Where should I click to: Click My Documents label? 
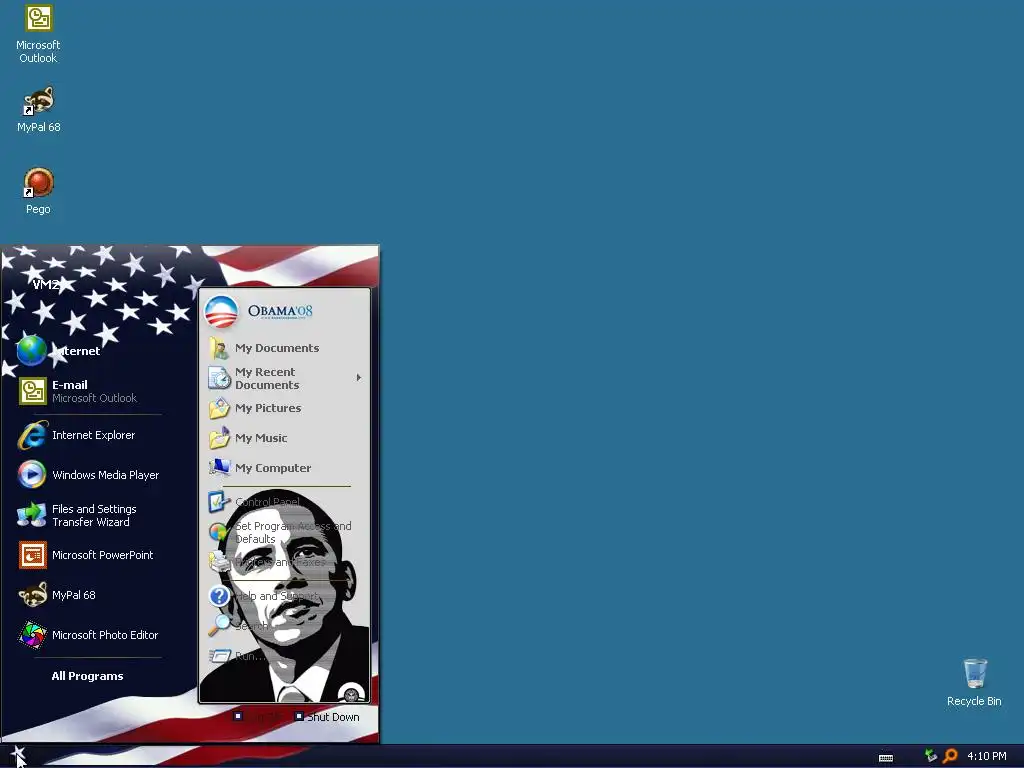click(x=277, y=348)
